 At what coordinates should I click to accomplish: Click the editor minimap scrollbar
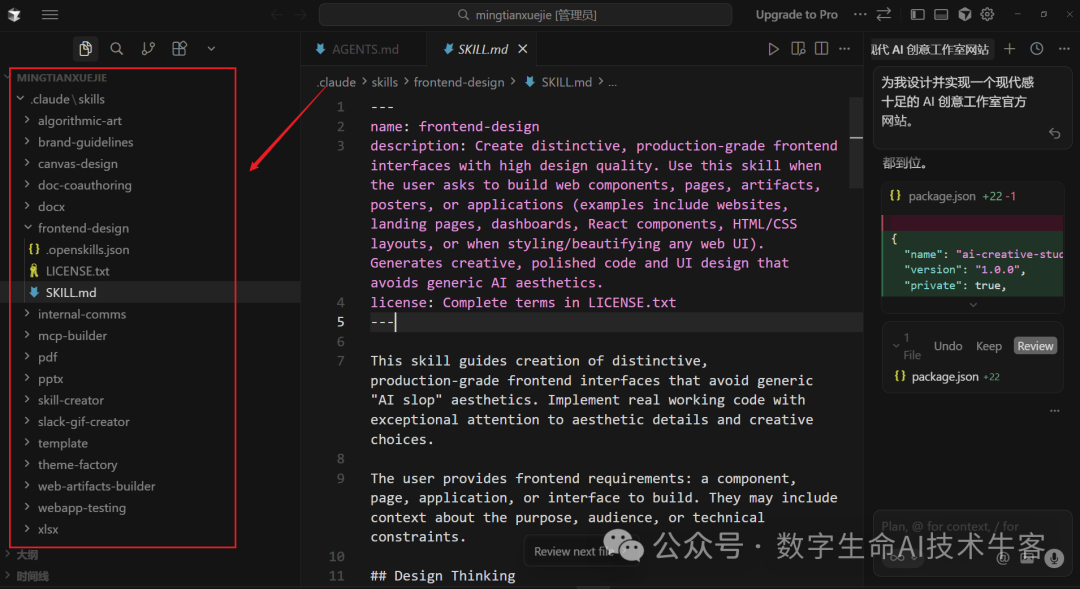(856, 143)
